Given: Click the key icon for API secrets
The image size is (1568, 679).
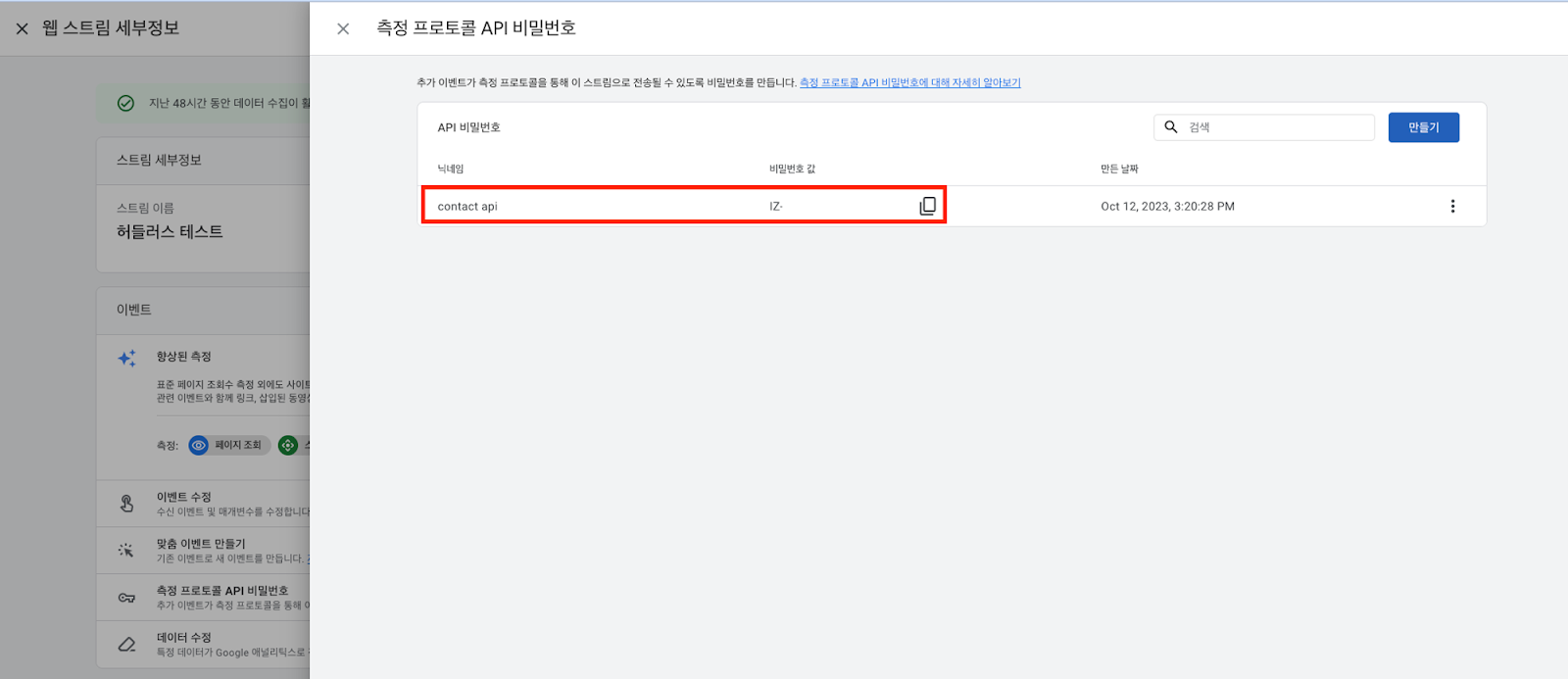Looking at the screenshot, I should [126, 598].
